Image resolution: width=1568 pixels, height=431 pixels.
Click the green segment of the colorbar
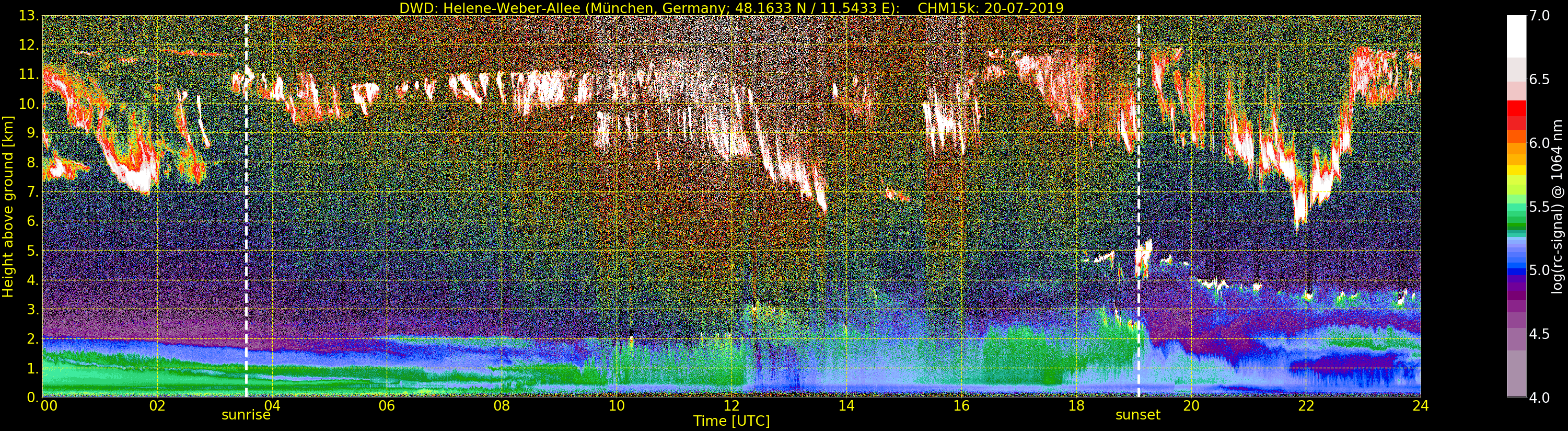[1516, 220]
